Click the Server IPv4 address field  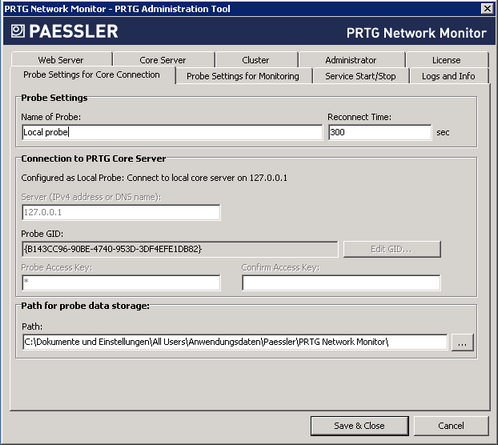point(121,212)
